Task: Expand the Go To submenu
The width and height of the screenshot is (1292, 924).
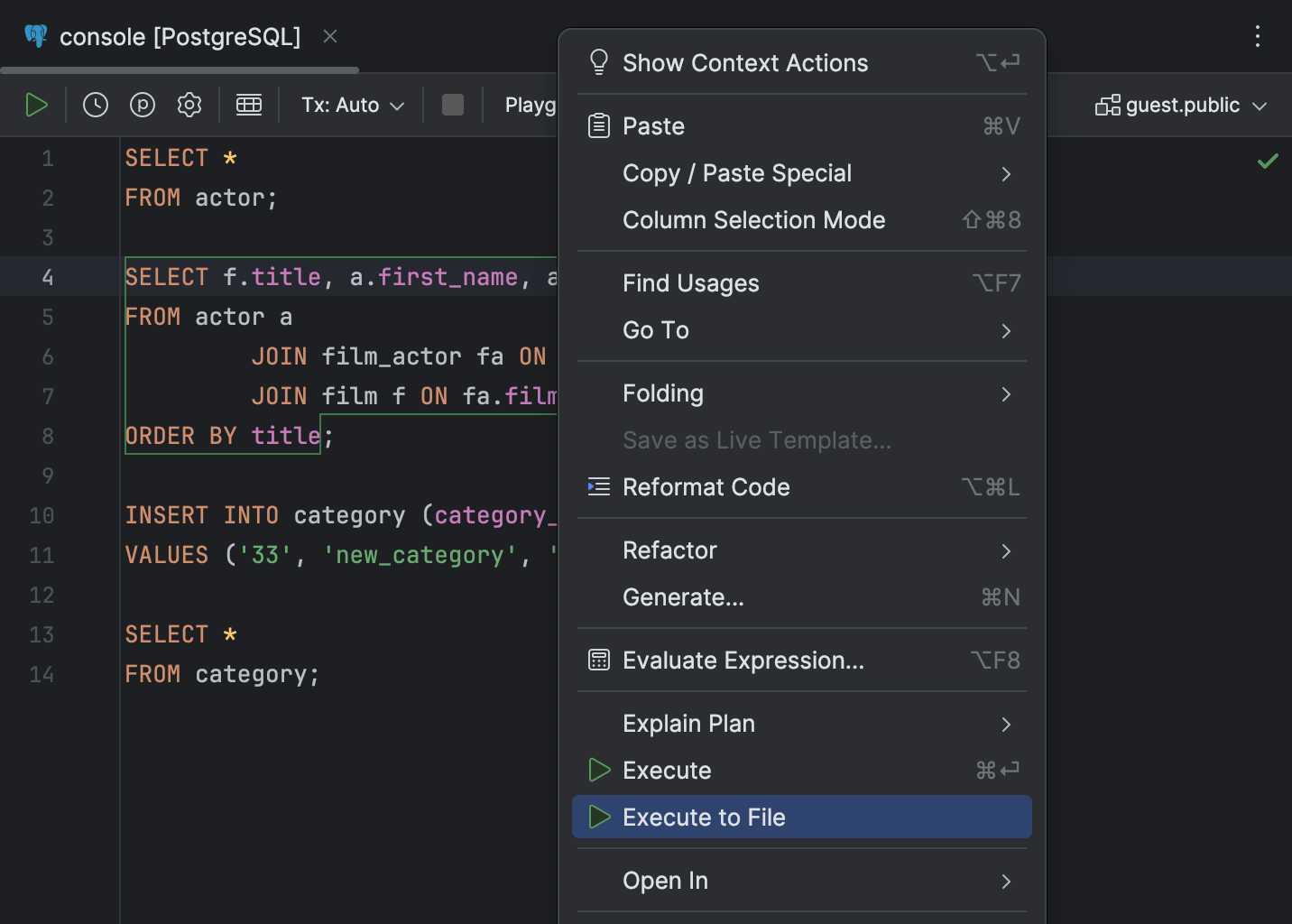Action: (x=656, y=330)
